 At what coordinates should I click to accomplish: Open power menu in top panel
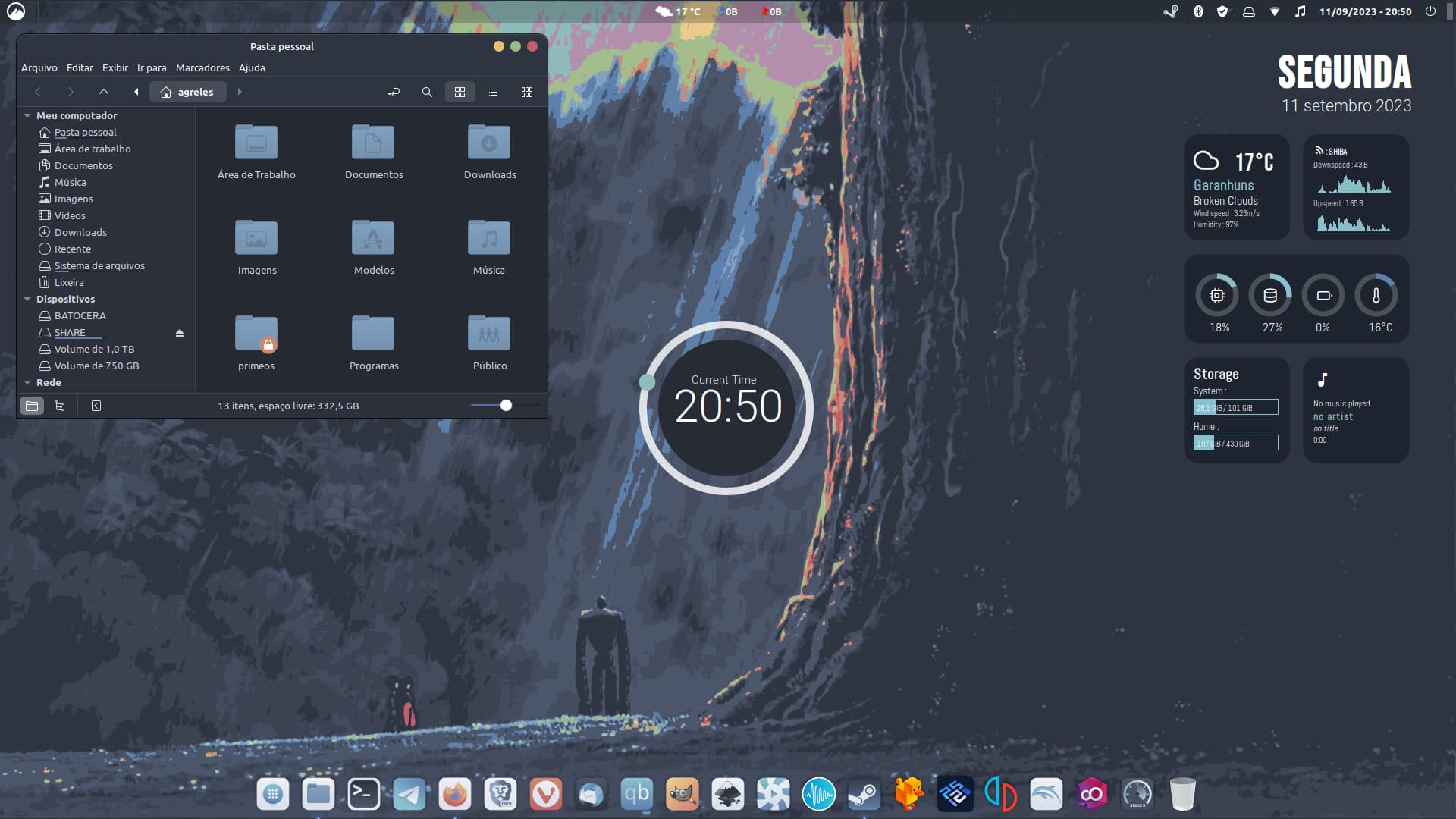[x=1430, y=11]
